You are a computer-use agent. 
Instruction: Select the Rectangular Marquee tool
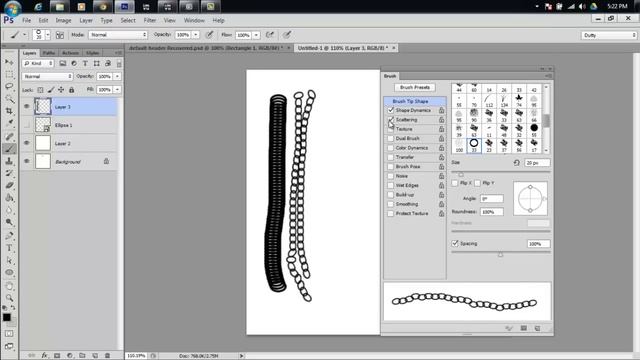click(9, 75)
